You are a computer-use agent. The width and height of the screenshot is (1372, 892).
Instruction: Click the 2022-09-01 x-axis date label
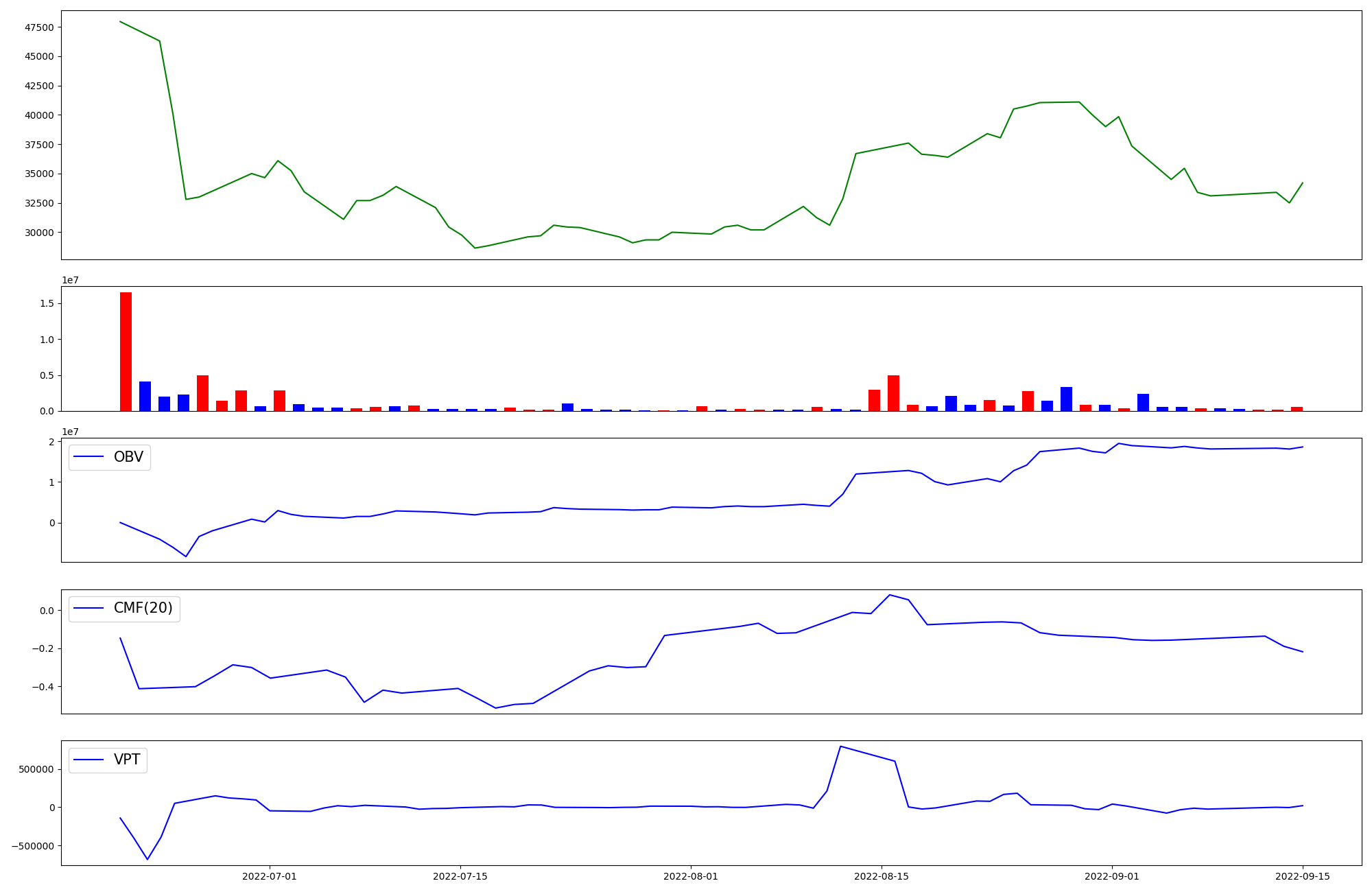click(1111, 876)
